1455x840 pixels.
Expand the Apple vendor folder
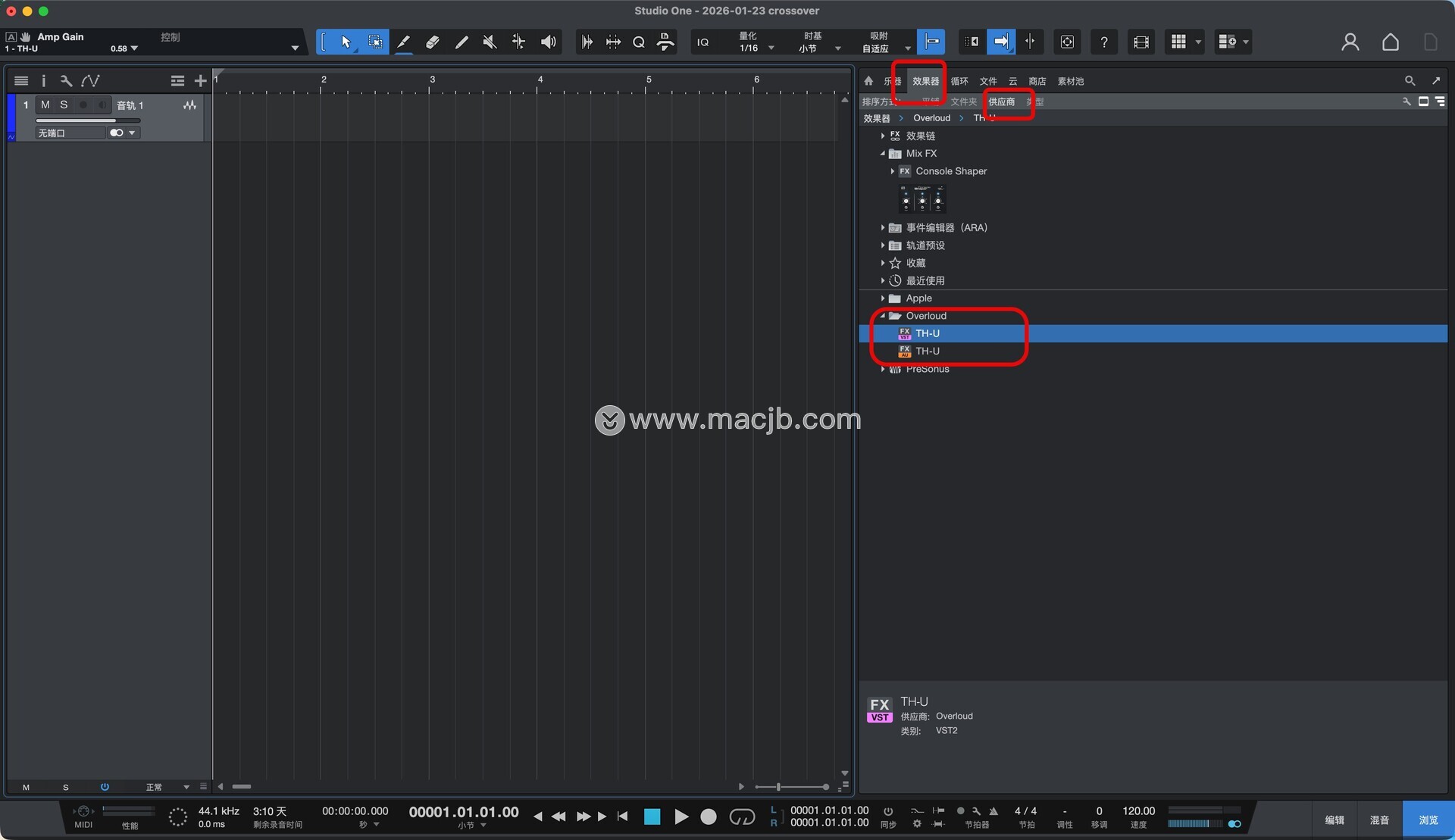pos(883,298)
